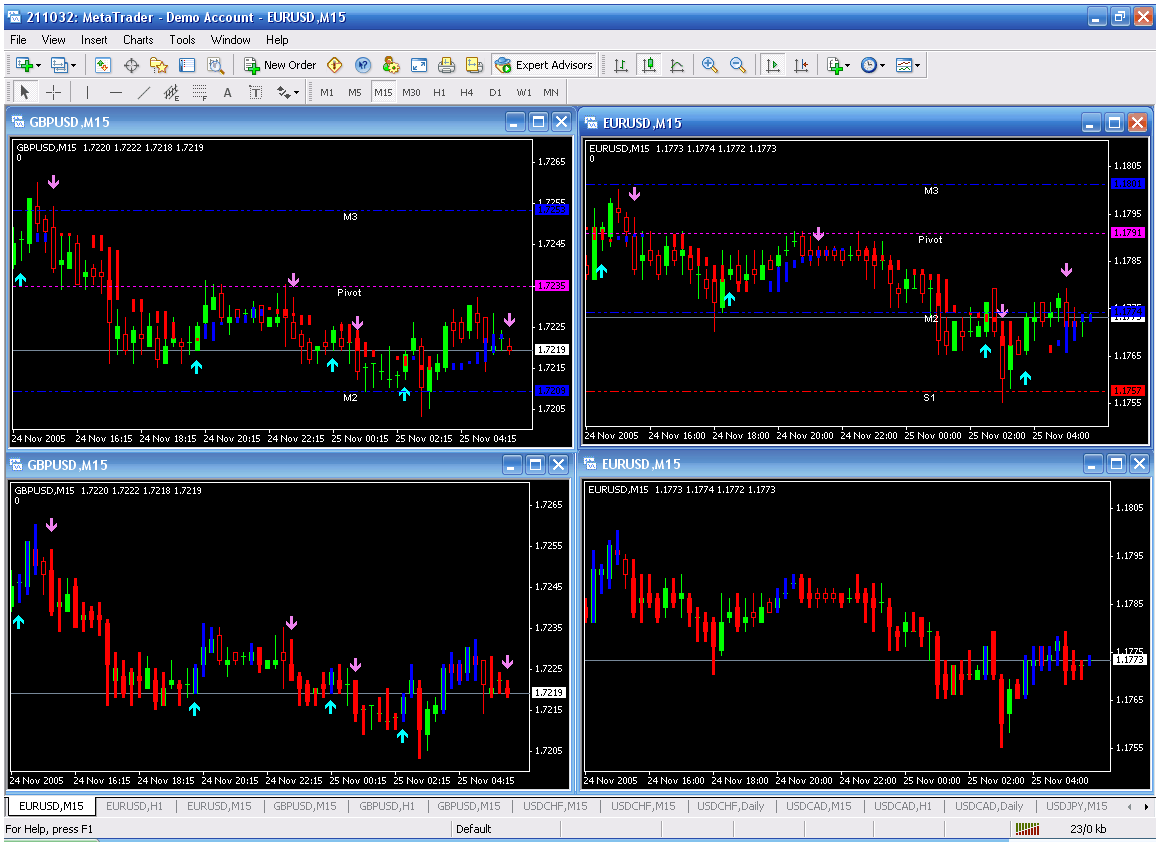Open the Navigator folder-star icon
The width and height of the screenshot is (1160, 842).
pos(158,65)
